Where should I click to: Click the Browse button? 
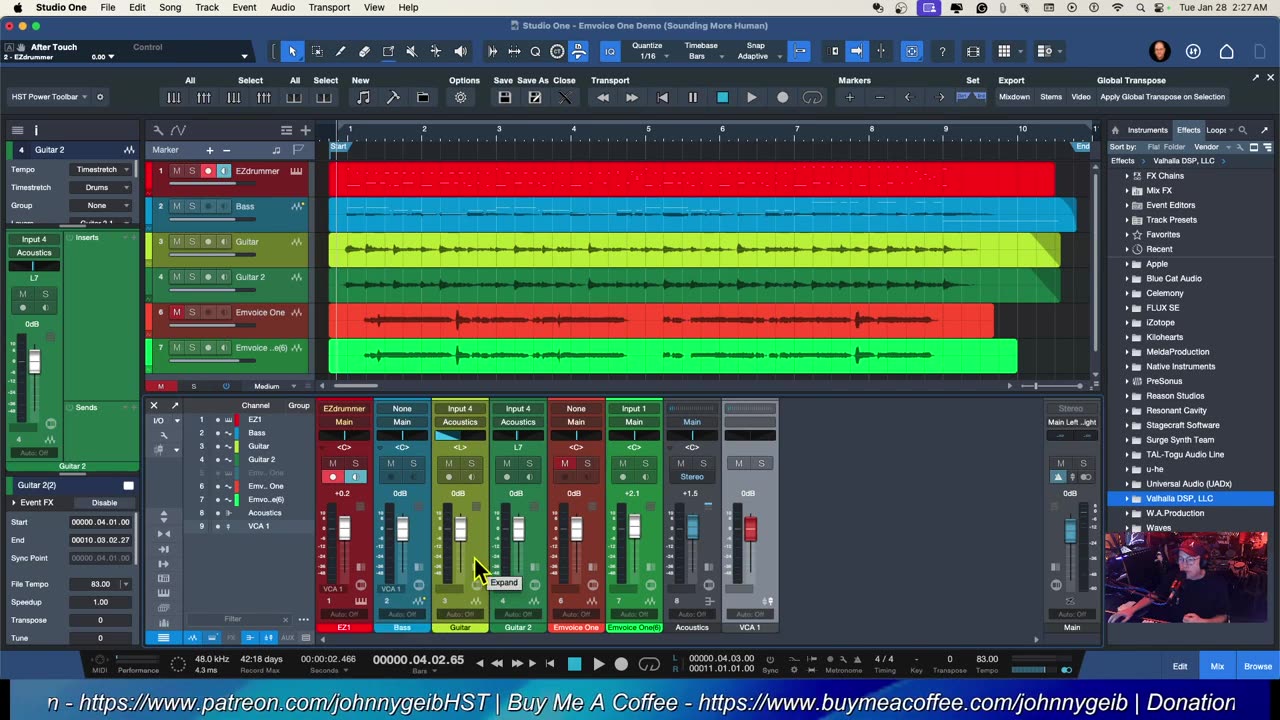point(1257,666)
